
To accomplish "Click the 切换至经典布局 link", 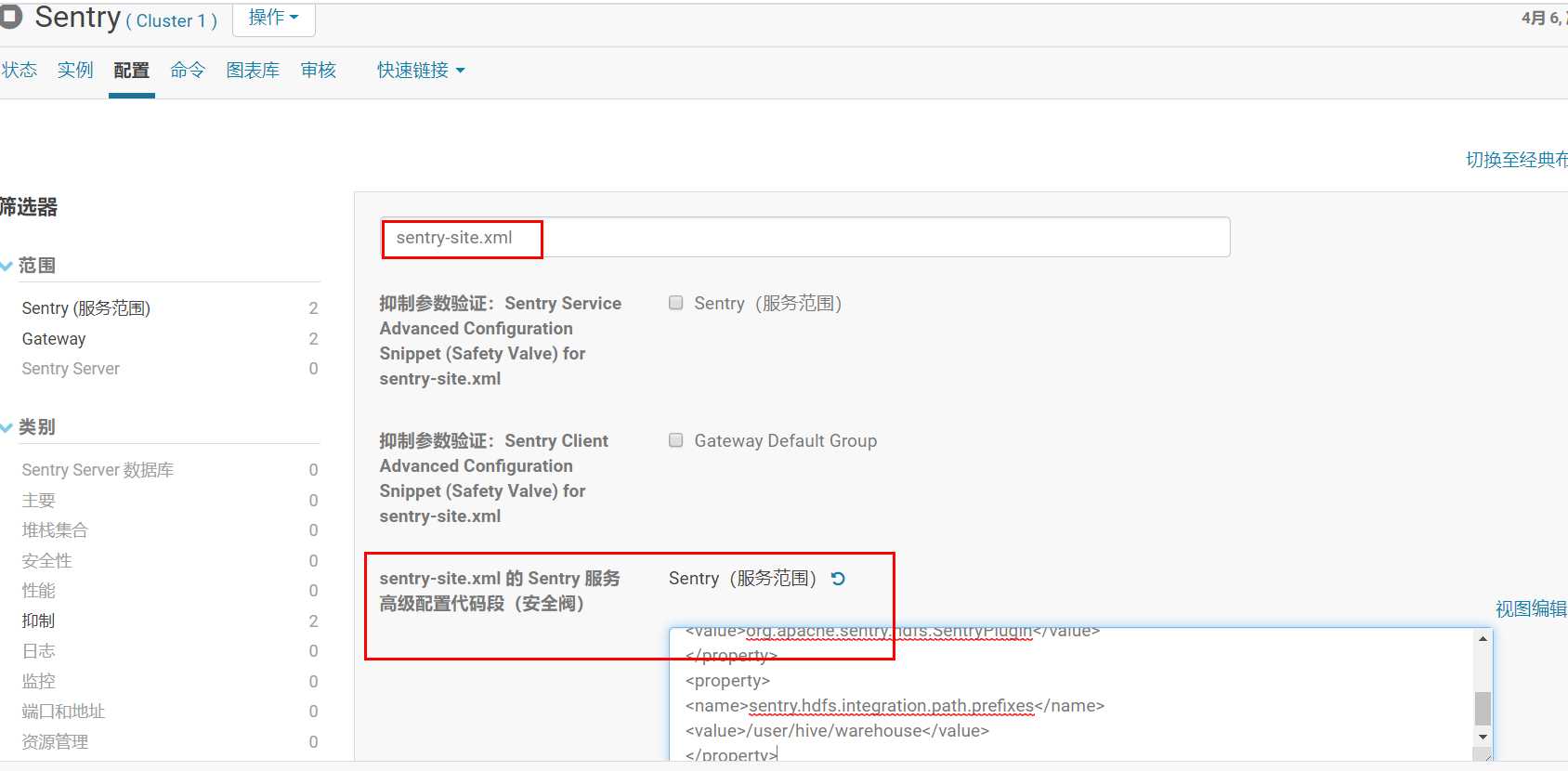I will [1517, 160].
